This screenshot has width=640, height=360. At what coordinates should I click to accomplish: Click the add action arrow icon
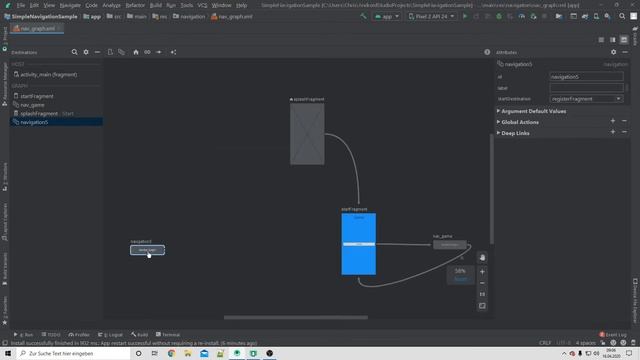point(159,52)
